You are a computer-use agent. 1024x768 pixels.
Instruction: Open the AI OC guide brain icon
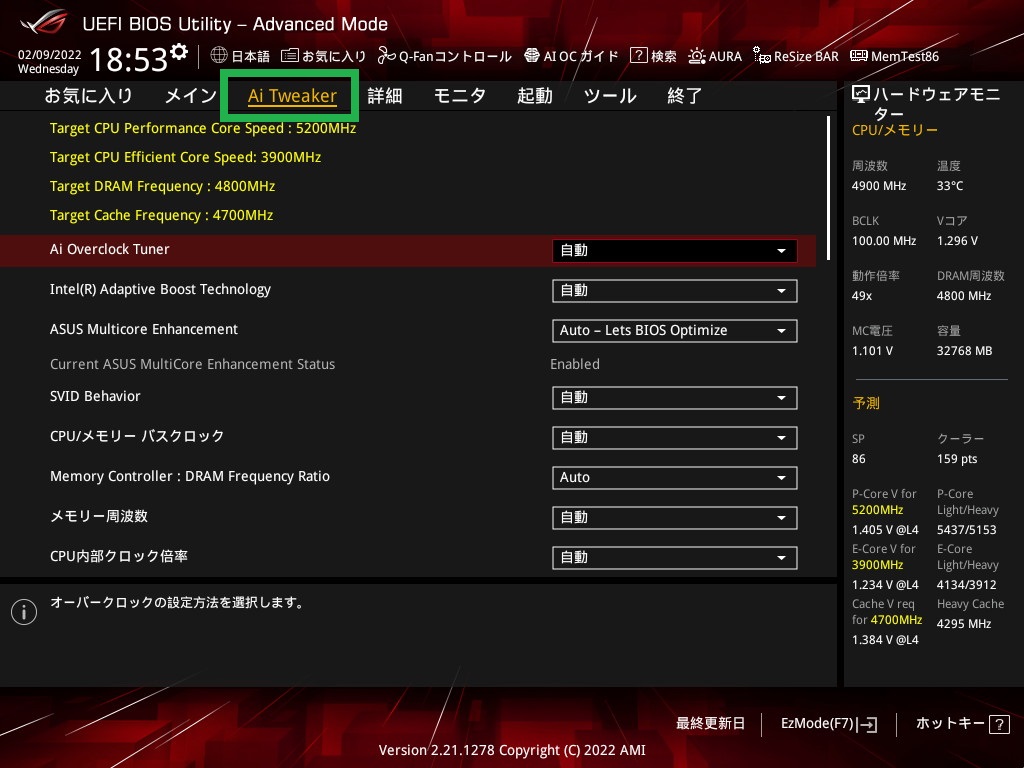532,56
